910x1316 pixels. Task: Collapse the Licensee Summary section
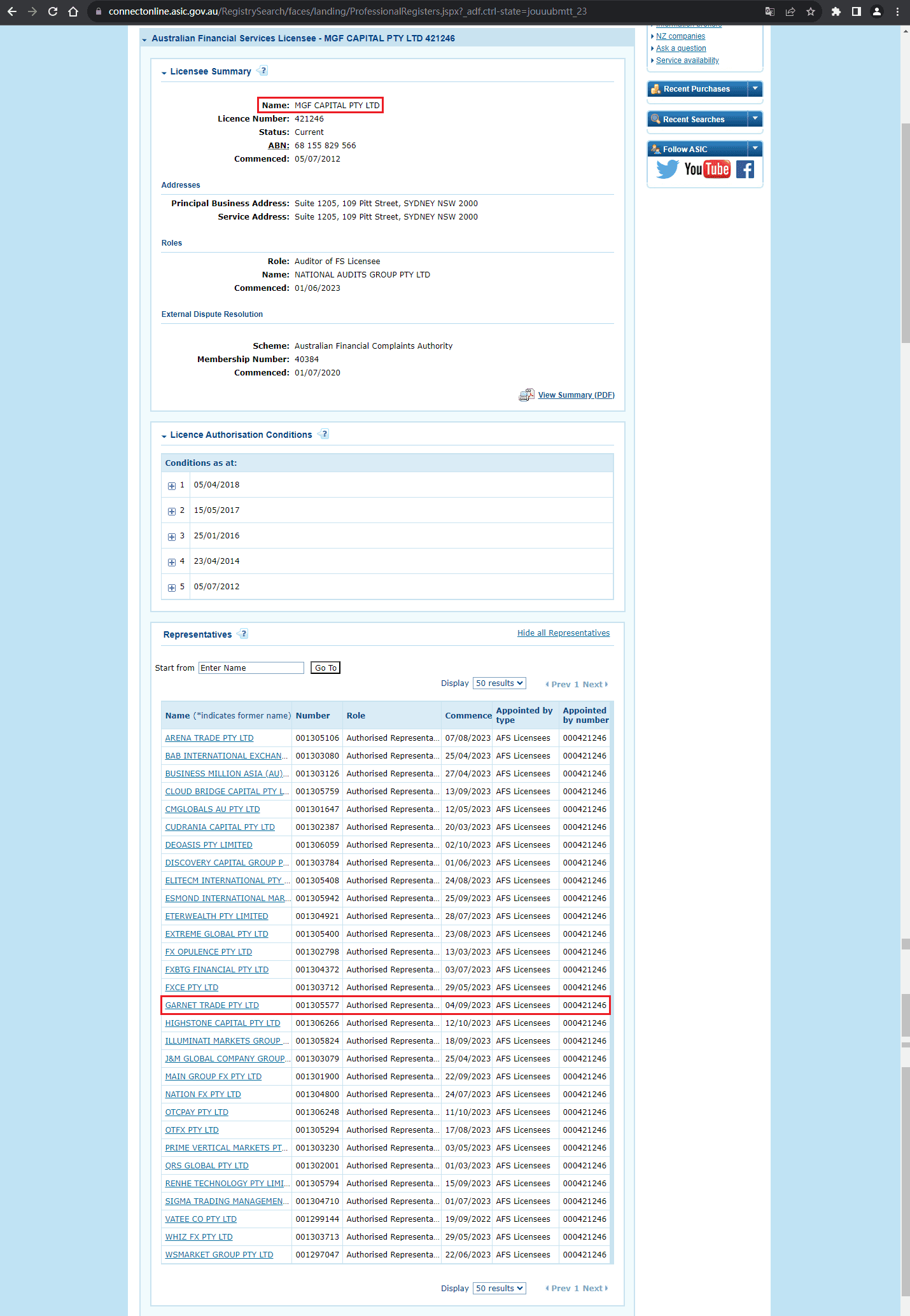pos(164,73)
